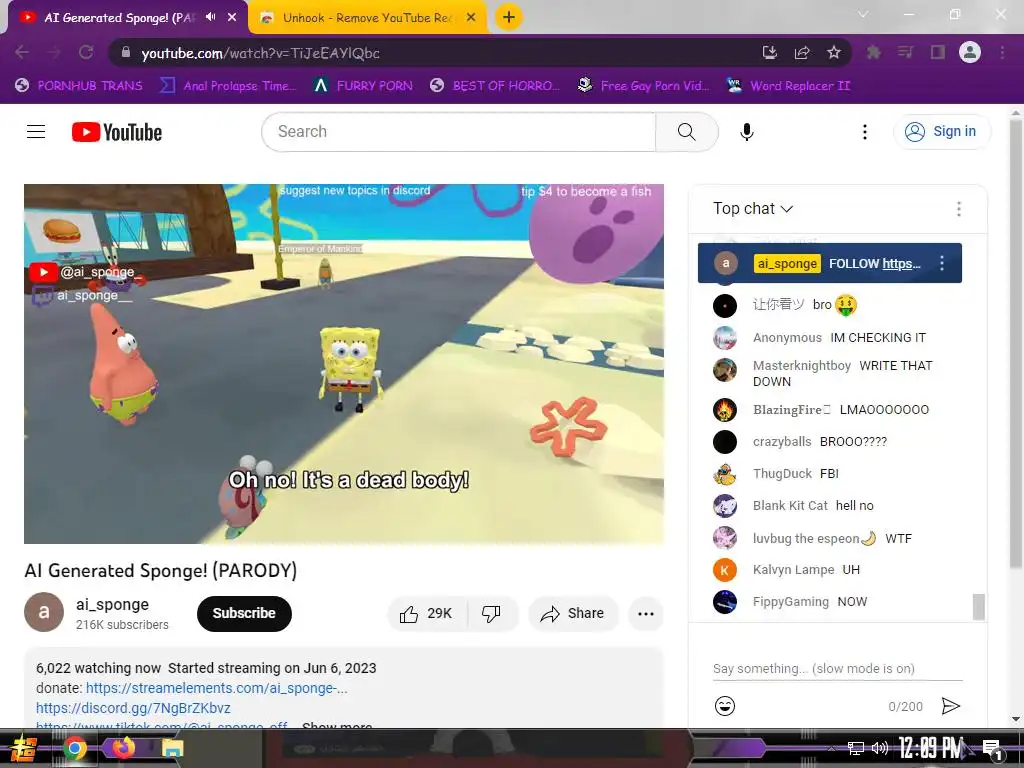Click ThugDuck FBI chat message

coord(839,473)
